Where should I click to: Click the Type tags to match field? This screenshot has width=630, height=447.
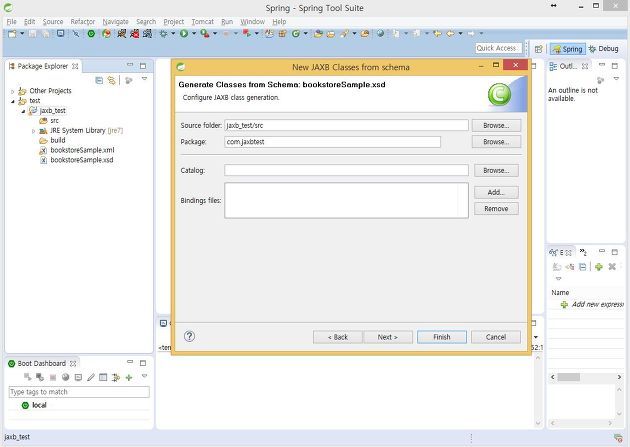click(x=79, y=392)
